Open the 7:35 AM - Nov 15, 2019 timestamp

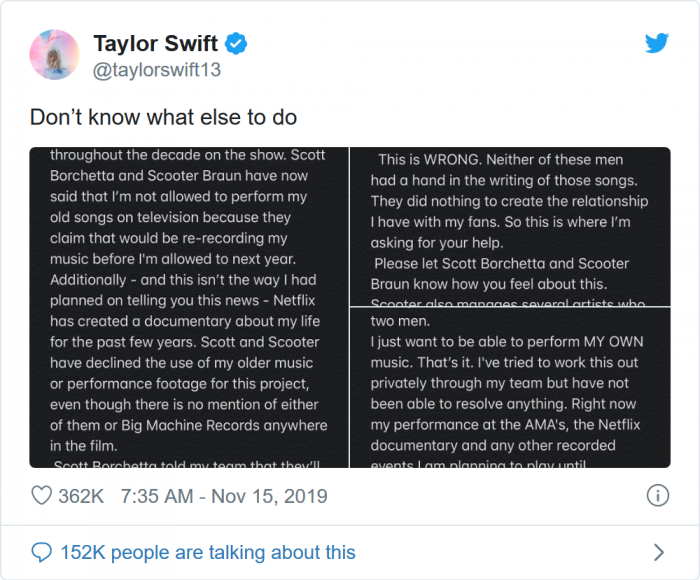224,496
